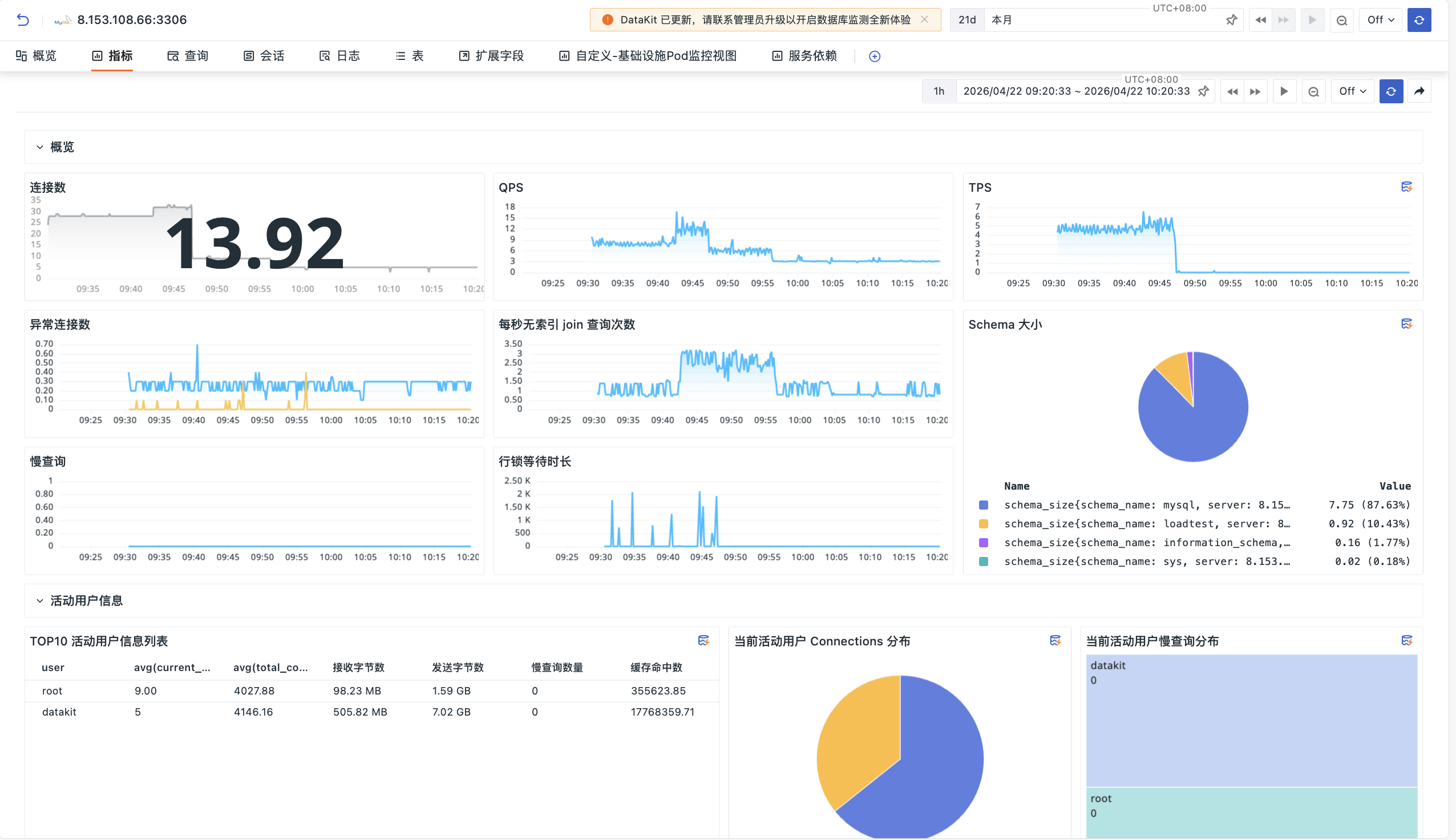Click the 连接数 panel title
Viewport: 1456px width, 840px height.
pos(48,188)
